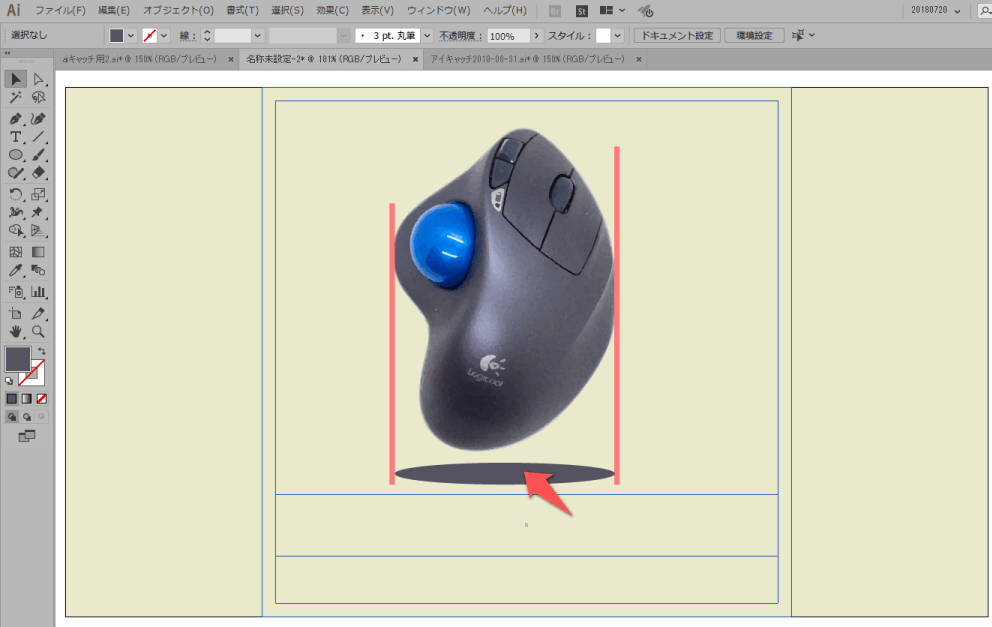Switch to aiキャッチ用2.ai document tab
Image resolution: width=992 pixels, height=627 pixels.
(139, 59)
